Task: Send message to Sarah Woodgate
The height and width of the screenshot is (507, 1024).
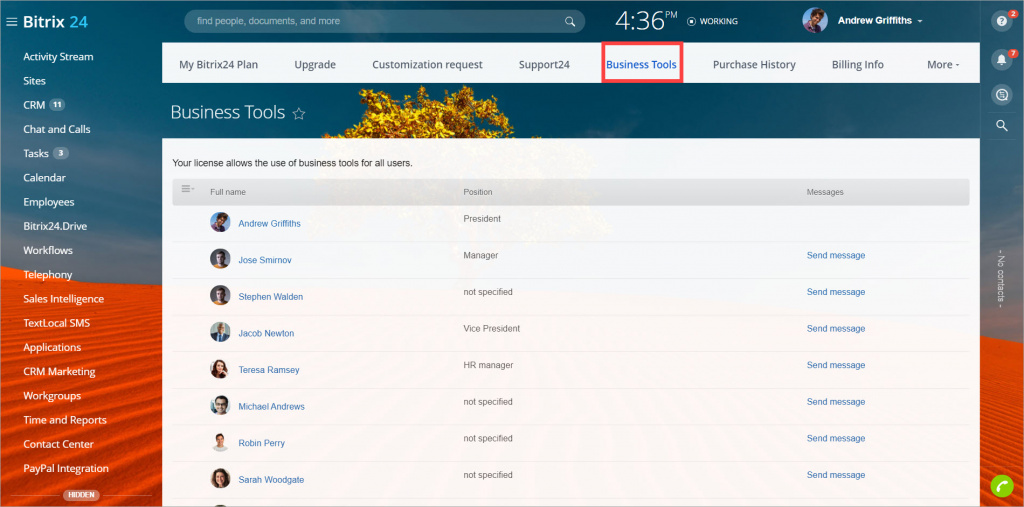Action: [836, 475]
